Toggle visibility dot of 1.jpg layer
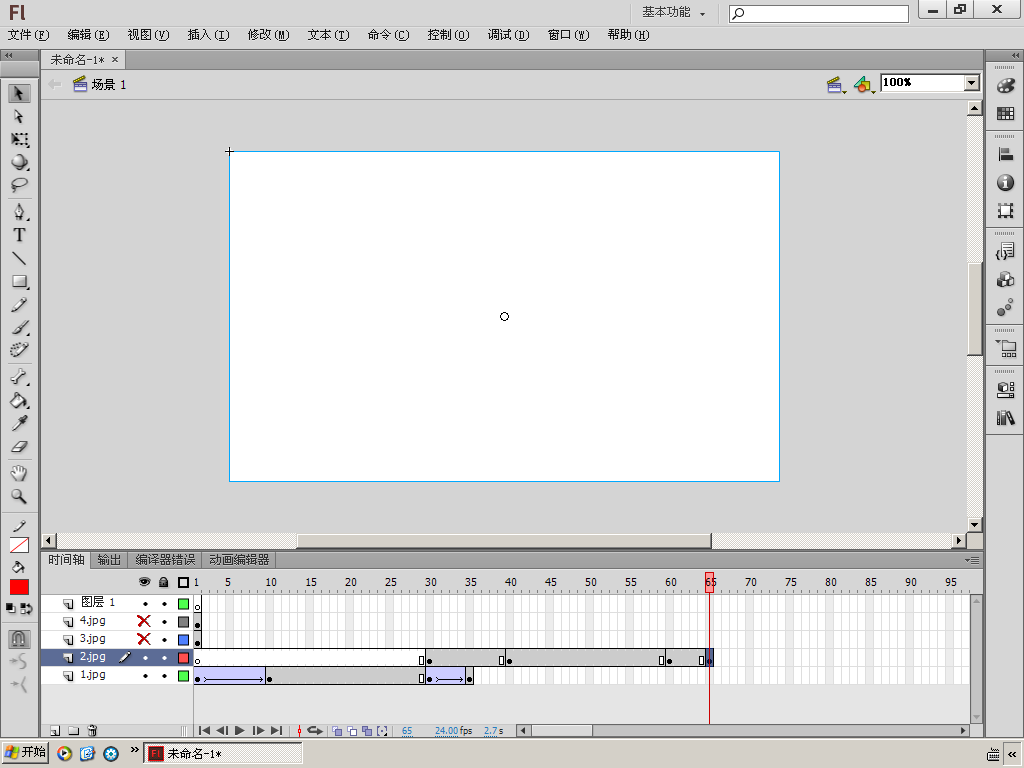This screenshot has width=1024, height=768. (x=145, y=676)
